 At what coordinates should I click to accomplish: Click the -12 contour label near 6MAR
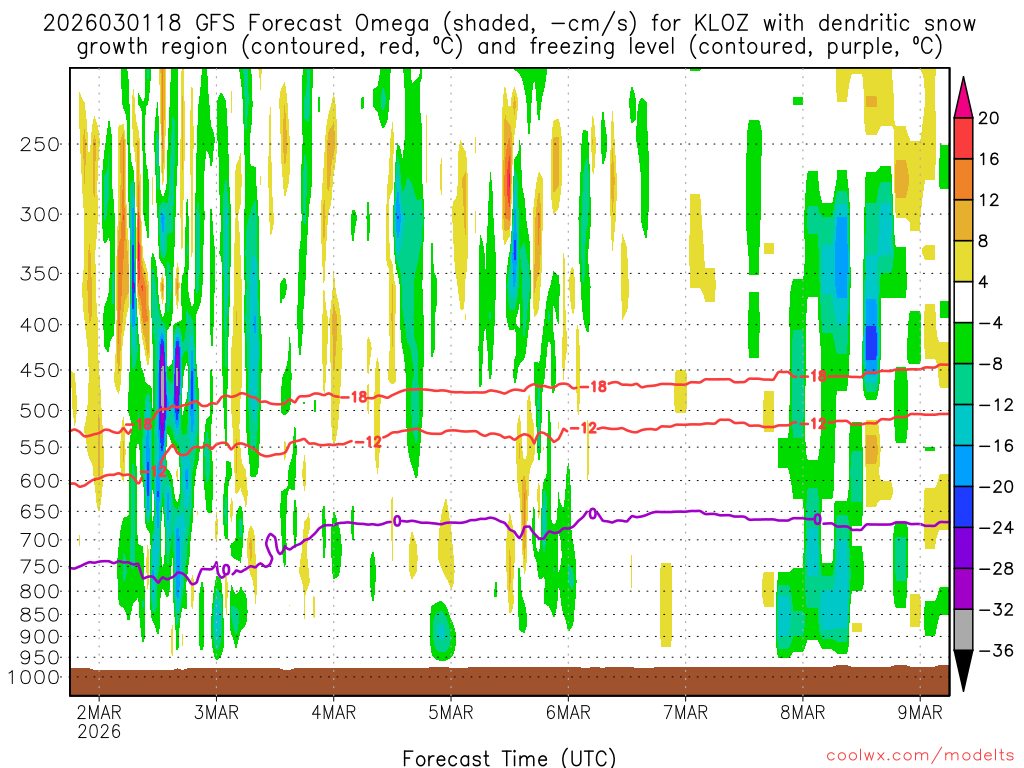point(584,428)
